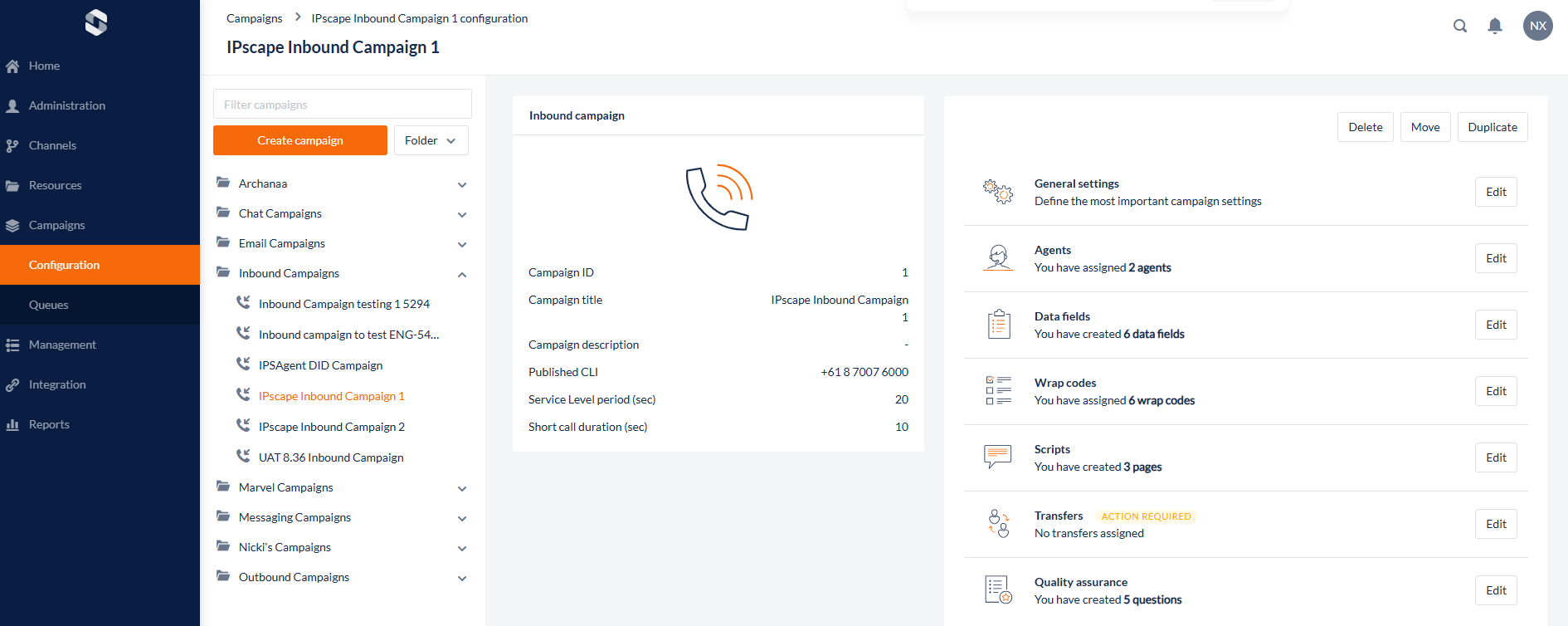Click folder icon beside Marvel Campaigns
The width and height of the screenshot is (1568, 626).
[x=223, y=486]
